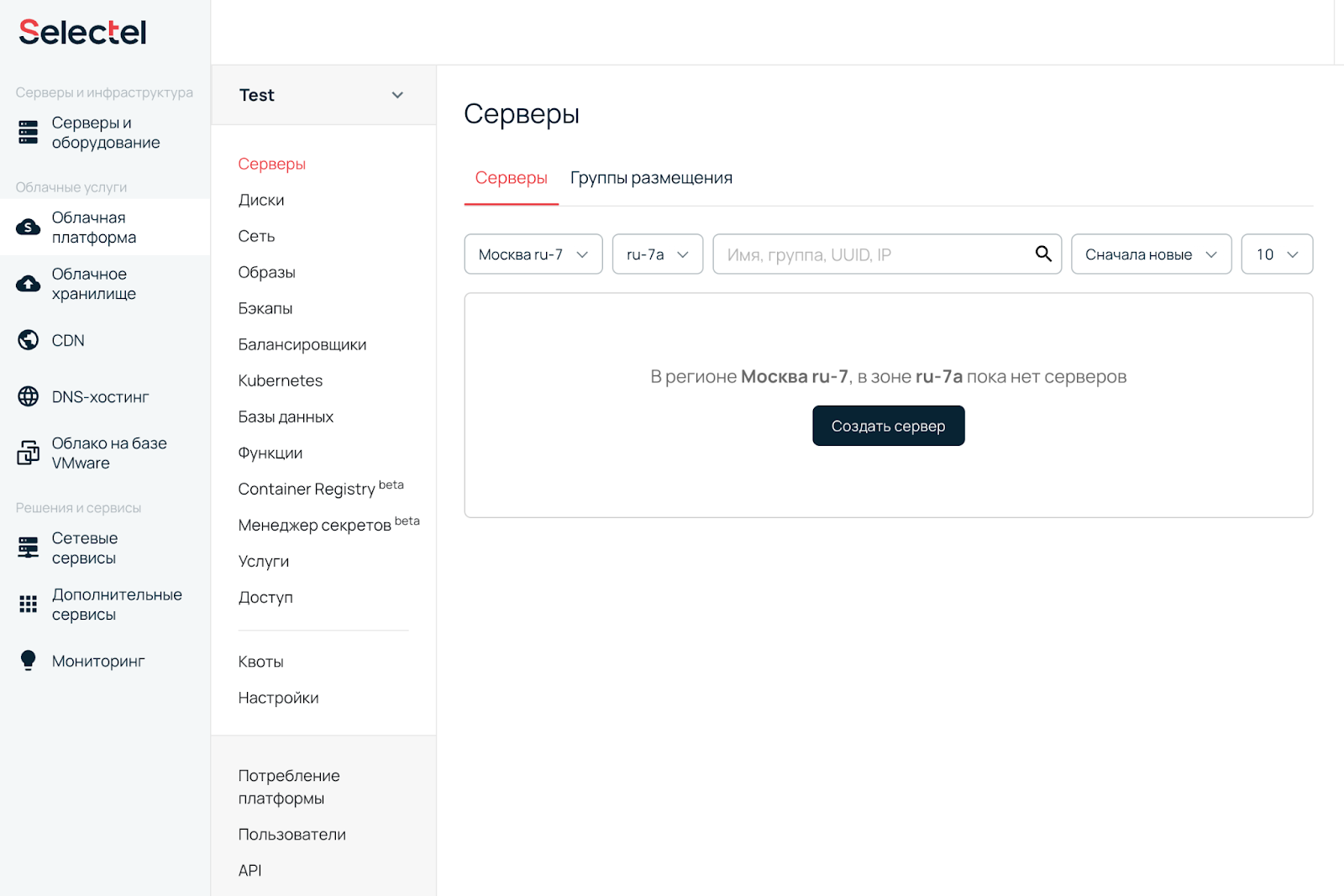The height and width of the screenshot is (896, 1344).
Task: Click the servers and equipment rack icon
Action: (x=29, y=132)
